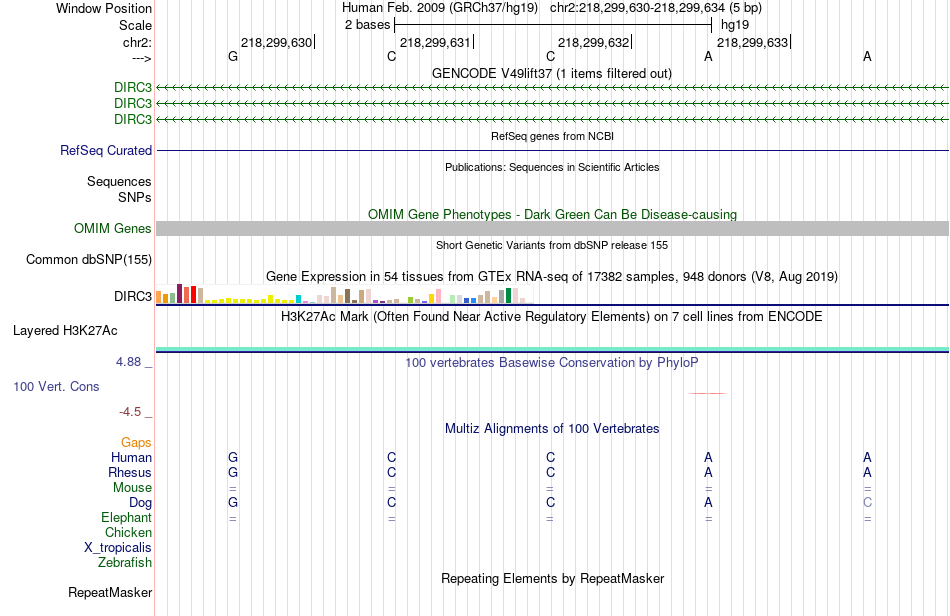The image size is (950, 616).
Task: Click the -4.5 PhyloP lower scale value
Action: [130, 412]
